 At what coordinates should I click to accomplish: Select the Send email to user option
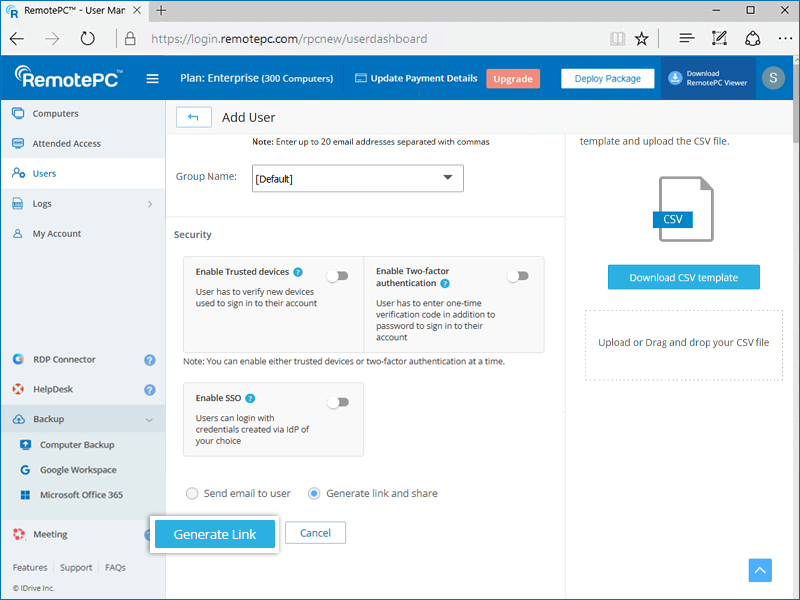[x=192, y=493]
